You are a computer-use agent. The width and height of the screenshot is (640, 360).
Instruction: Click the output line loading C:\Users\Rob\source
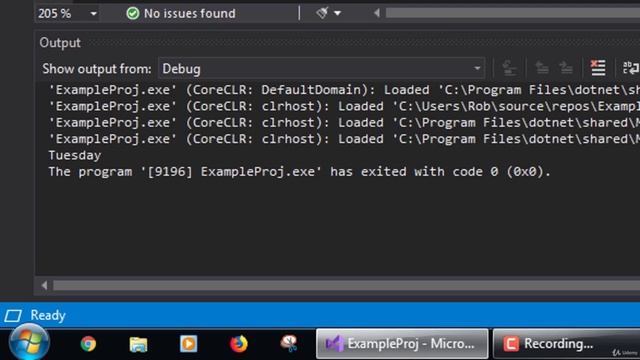coord(344,107)
